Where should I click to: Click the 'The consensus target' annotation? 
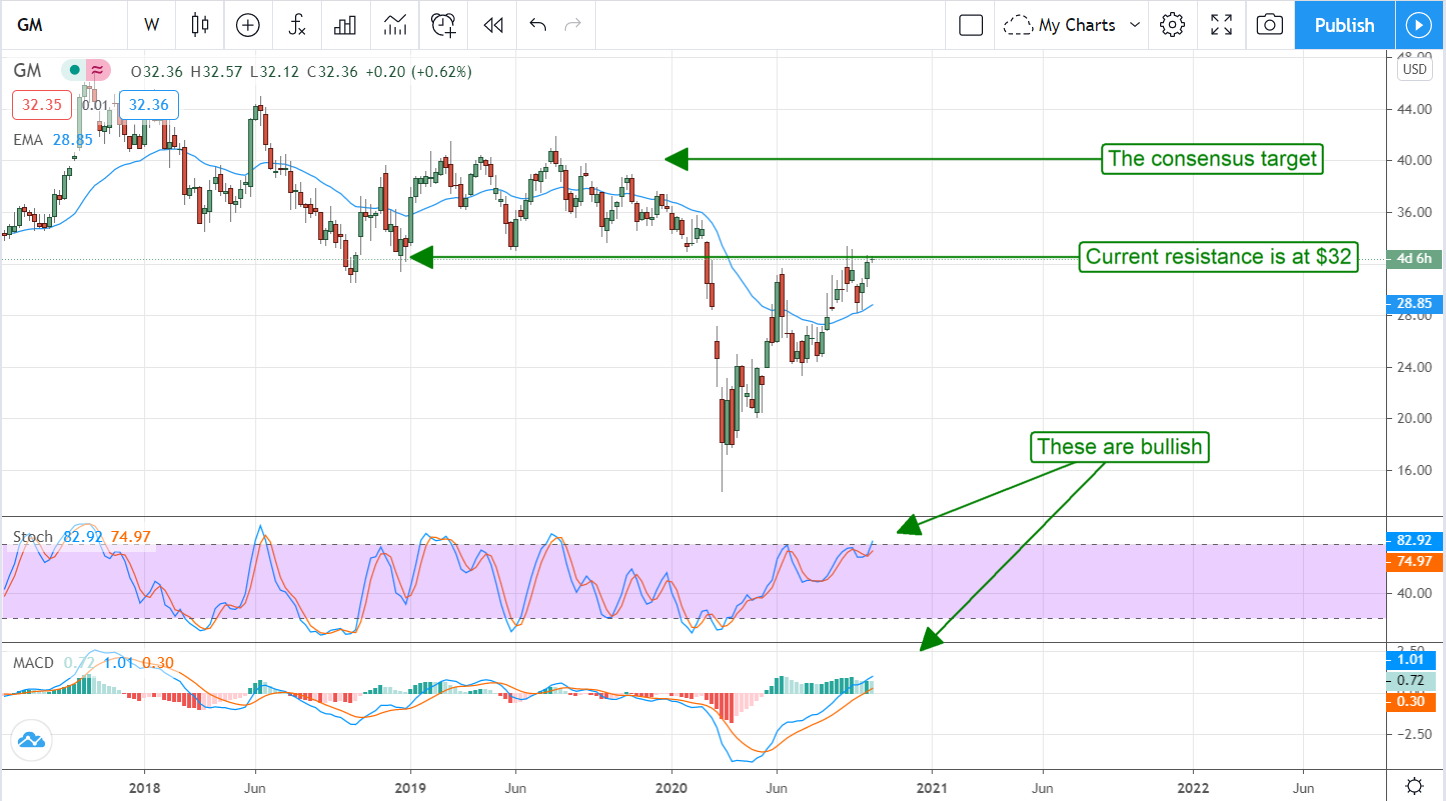pyautogui.click(x=1212, y=158)
